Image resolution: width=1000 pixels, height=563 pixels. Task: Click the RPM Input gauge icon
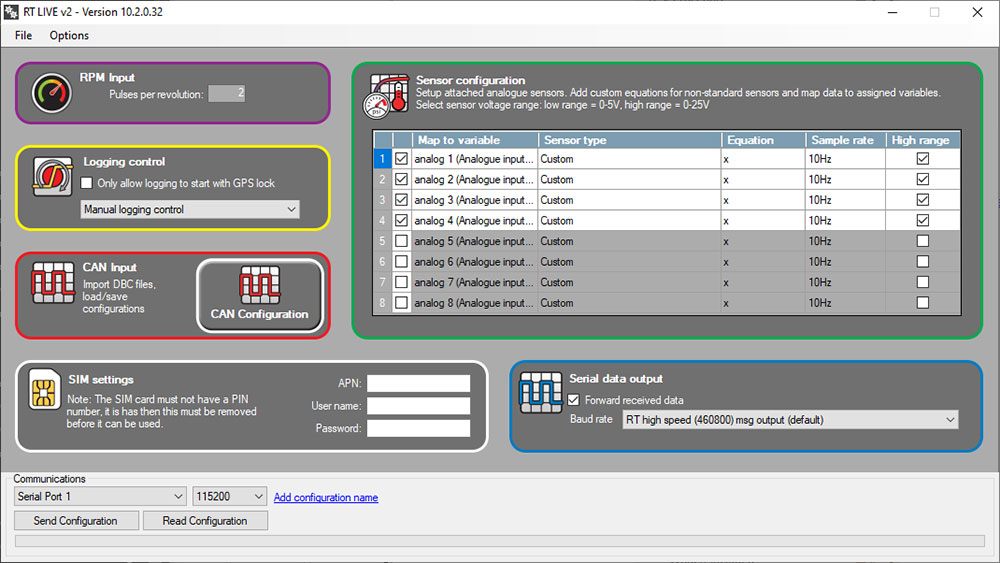[x=52, y=93]
